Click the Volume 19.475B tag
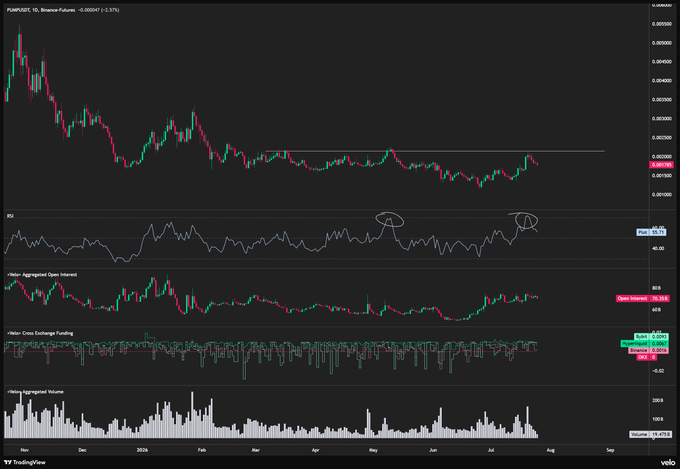Screen dimensions: 680x469 pos(651,434)
